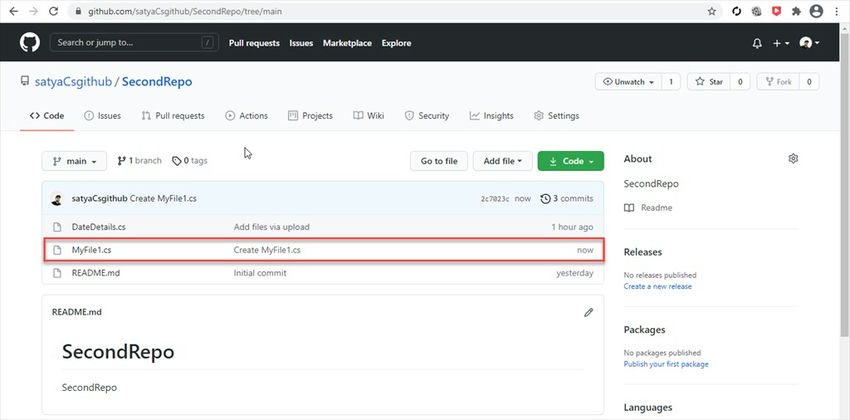The height and width of the screenshot is (420, 850).
Task: Open the Add file dropdown
Action: point(502,161)
